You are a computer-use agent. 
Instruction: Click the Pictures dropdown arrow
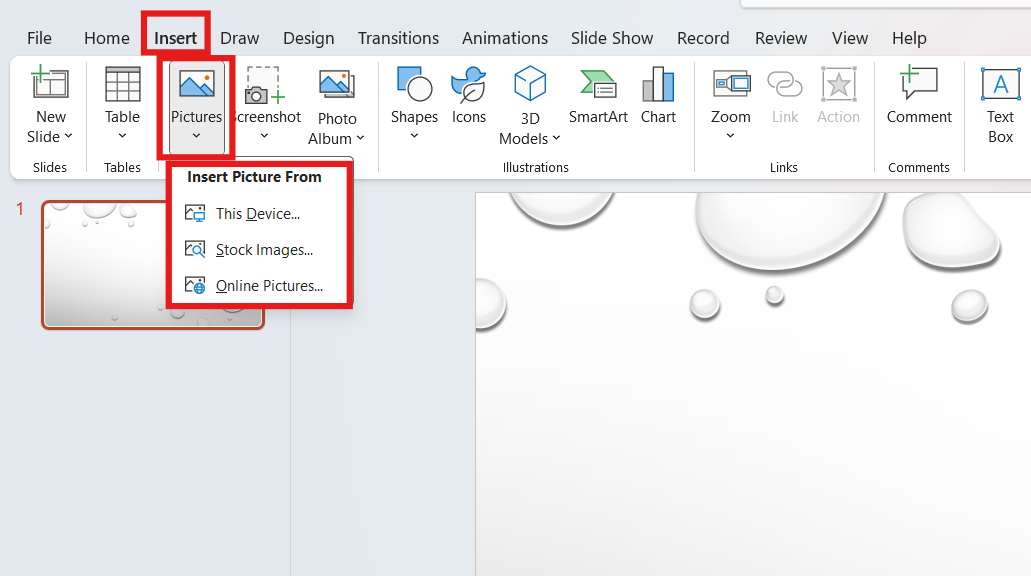point(196,138)
